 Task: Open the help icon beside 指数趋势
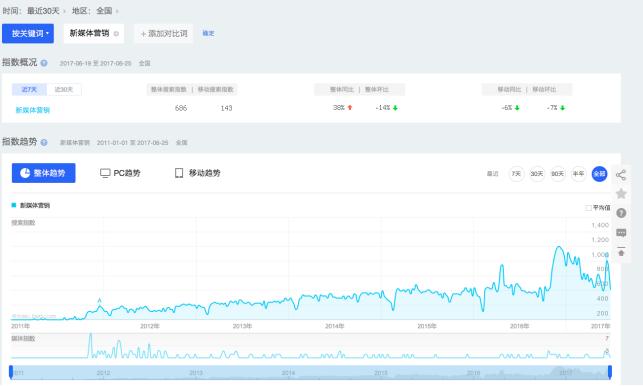(44, 142)
